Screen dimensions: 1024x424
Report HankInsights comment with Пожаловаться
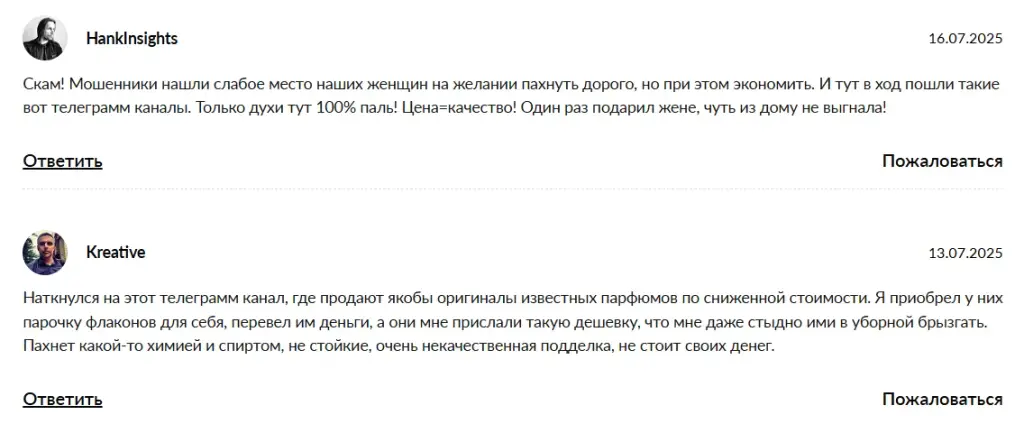(942, 161)
